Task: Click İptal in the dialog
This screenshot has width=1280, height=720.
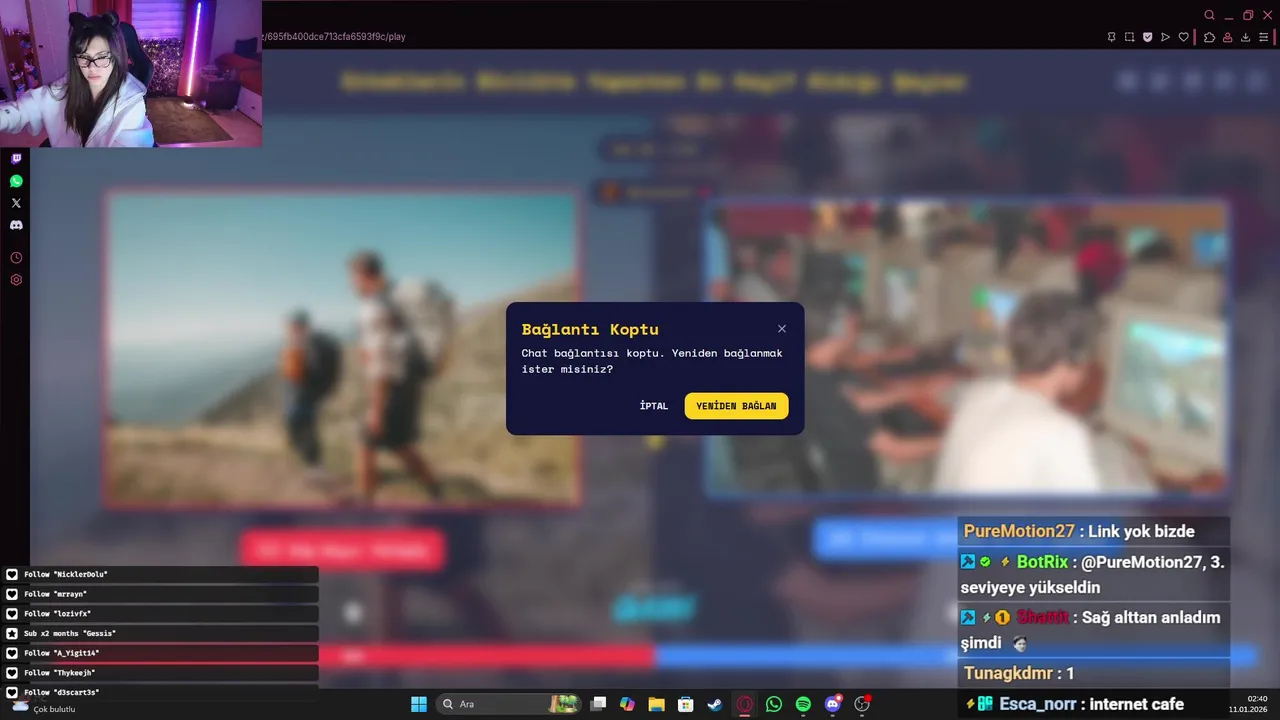Action: (x=654, y=406)
